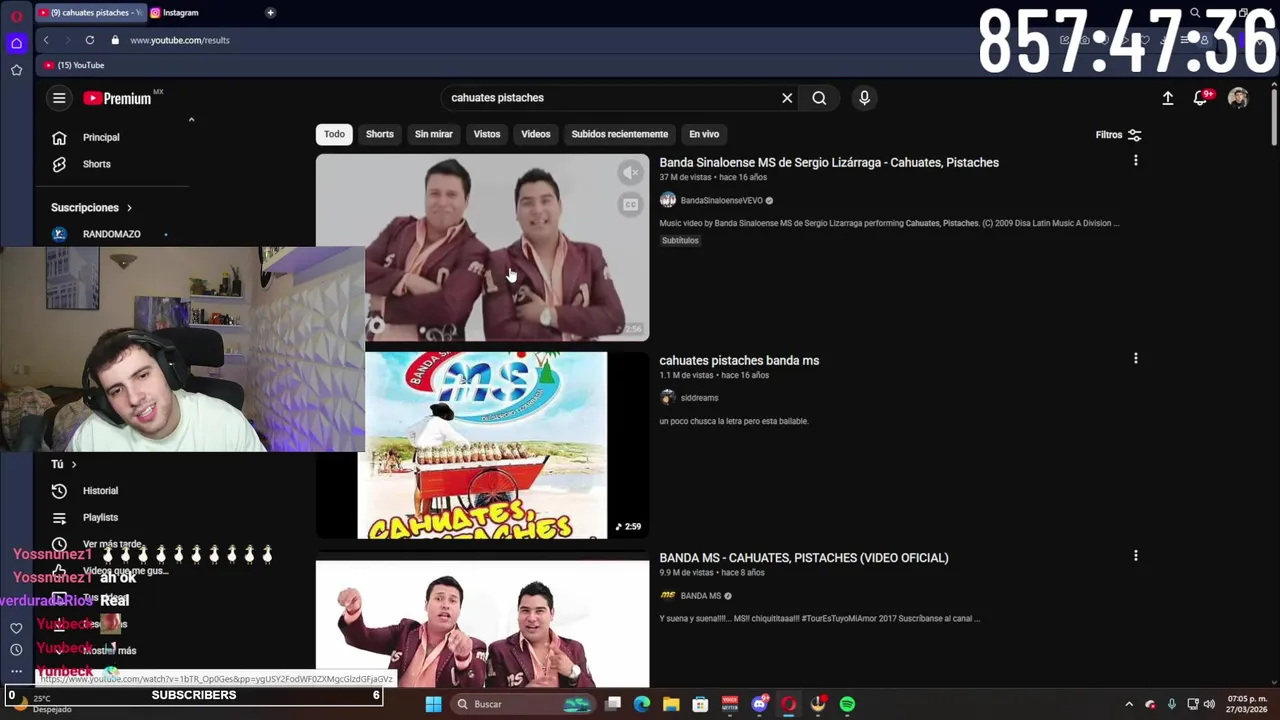
Task: Click the Opera home sidebar icon
Action: pos(16,43)
